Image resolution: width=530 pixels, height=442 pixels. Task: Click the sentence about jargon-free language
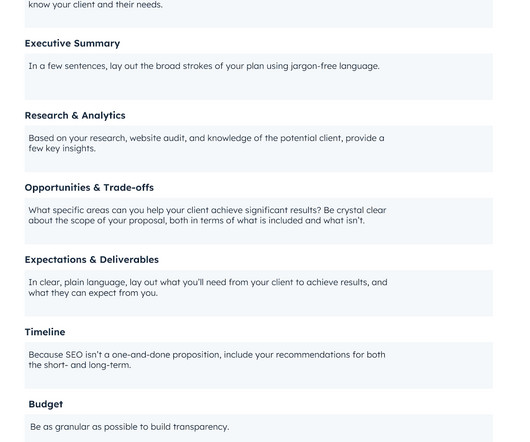pos(204,66)
